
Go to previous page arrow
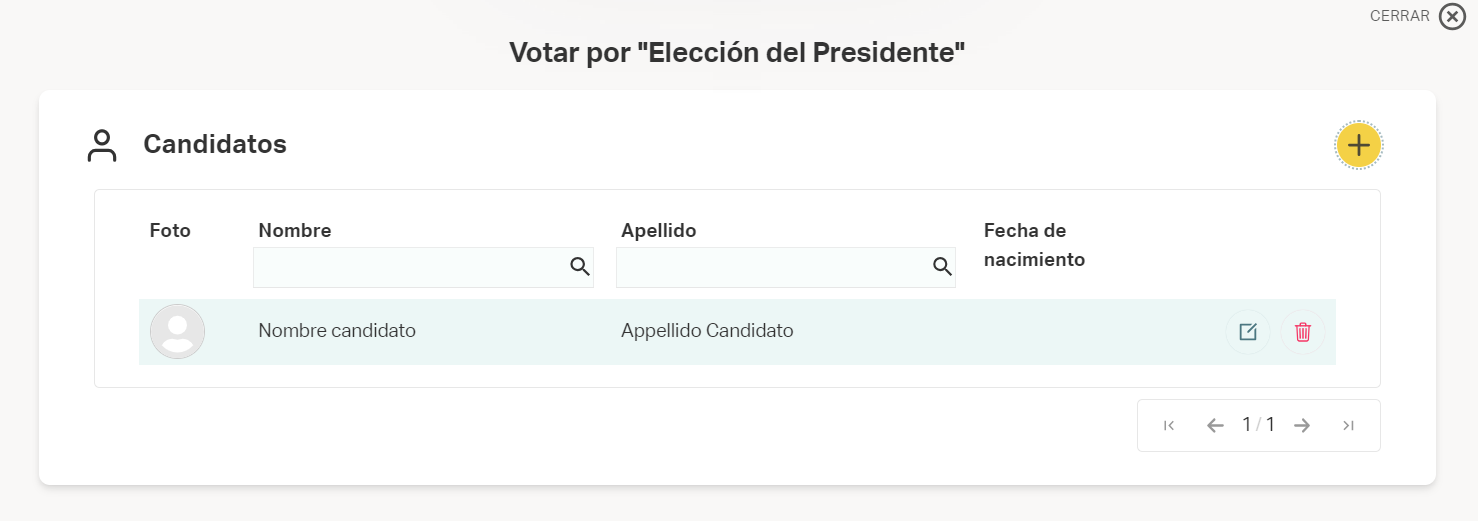(1215, 426)
